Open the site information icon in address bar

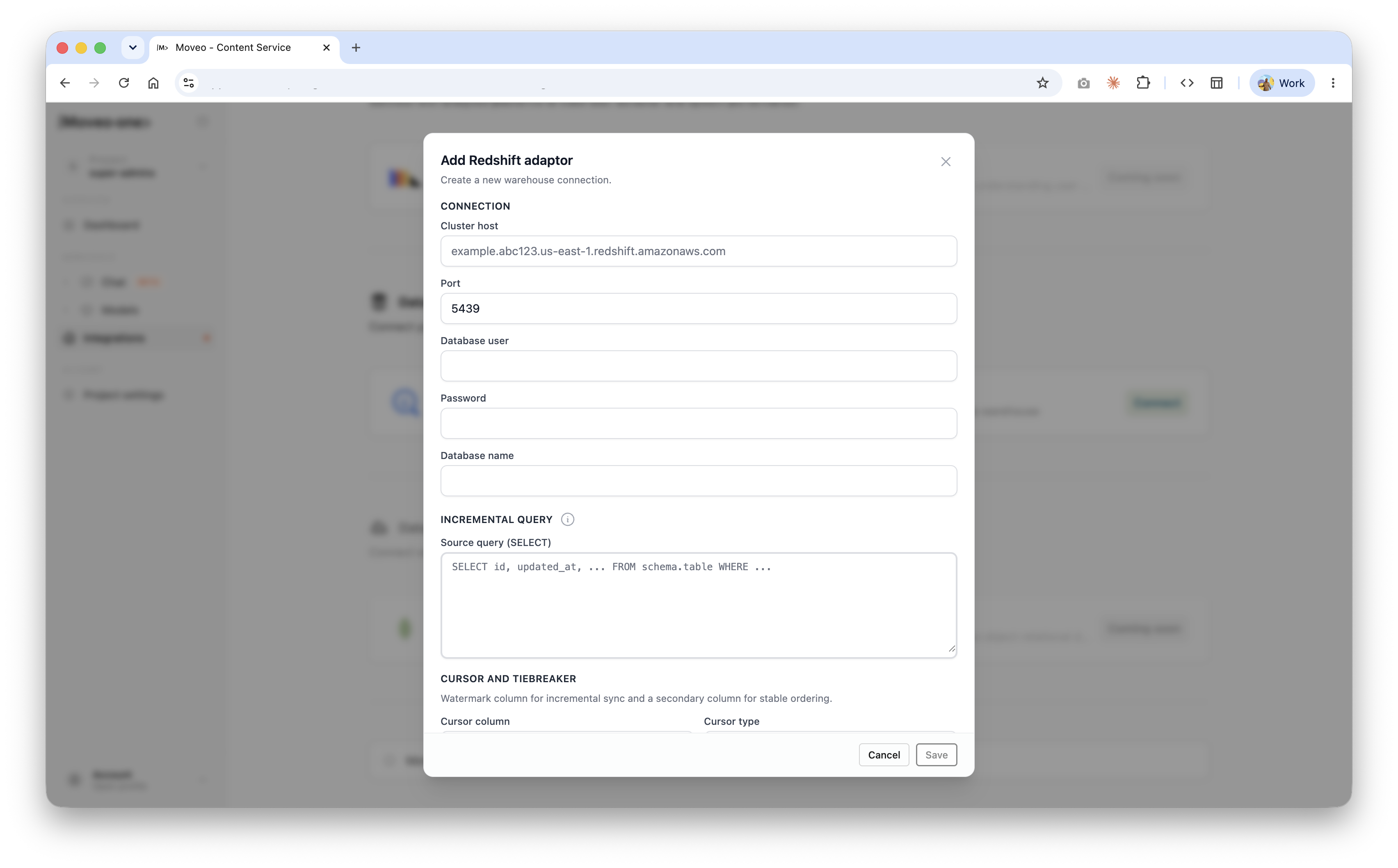pyautogui.click(x=189, y=83)
